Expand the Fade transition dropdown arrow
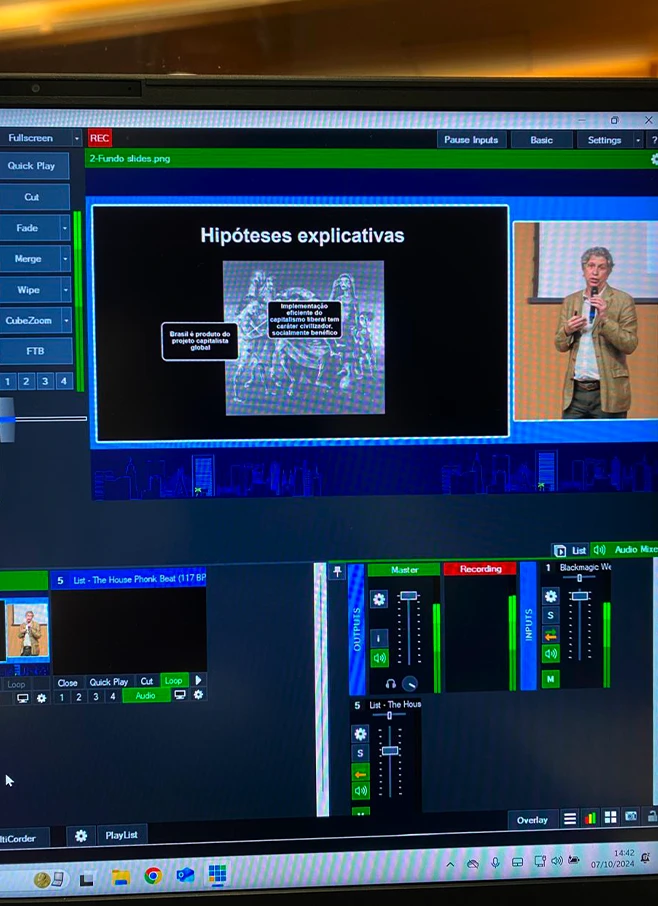 (66, 228)
